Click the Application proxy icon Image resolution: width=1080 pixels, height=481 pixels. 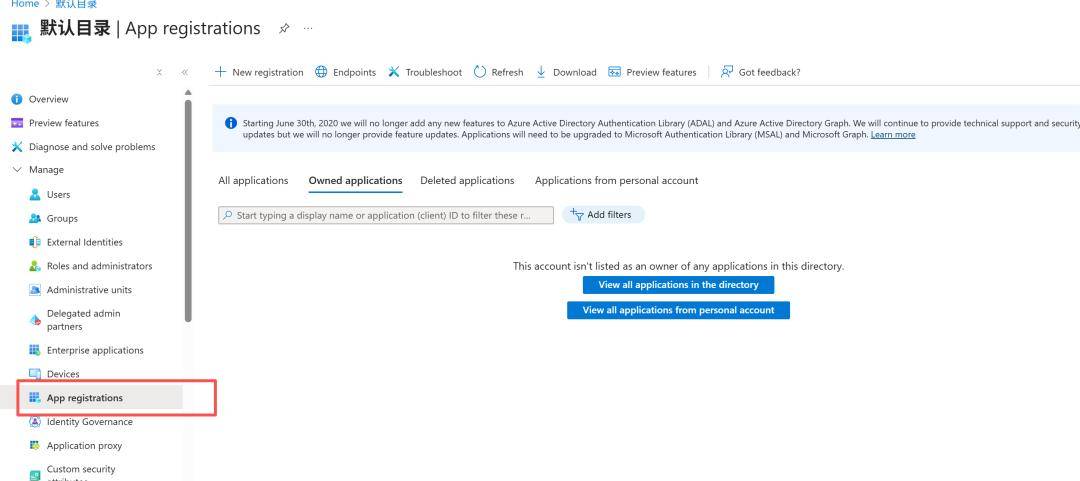[x=35, y=445]
